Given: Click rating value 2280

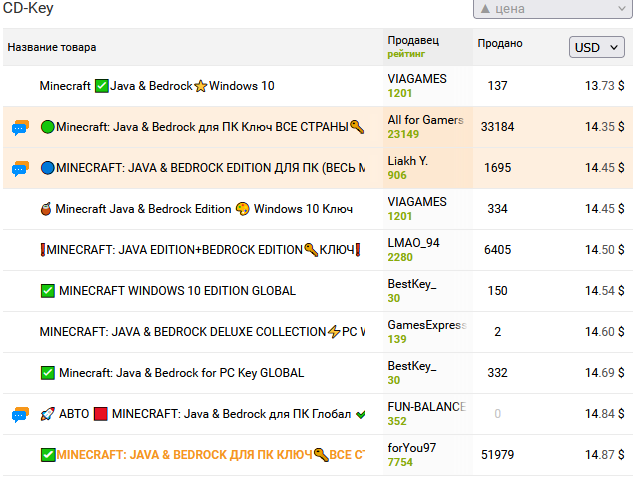Looking at the screenshot, I should tap(400, 257).
